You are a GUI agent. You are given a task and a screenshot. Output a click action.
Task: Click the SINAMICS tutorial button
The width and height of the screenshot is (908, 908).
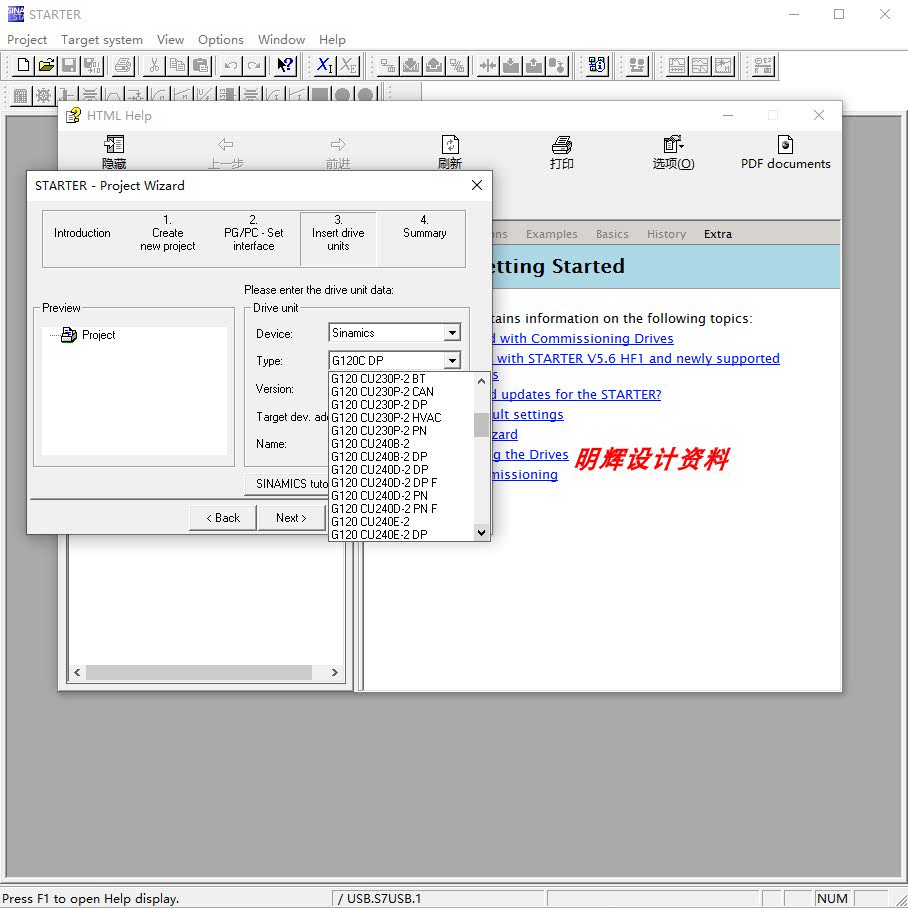point(287,484)
